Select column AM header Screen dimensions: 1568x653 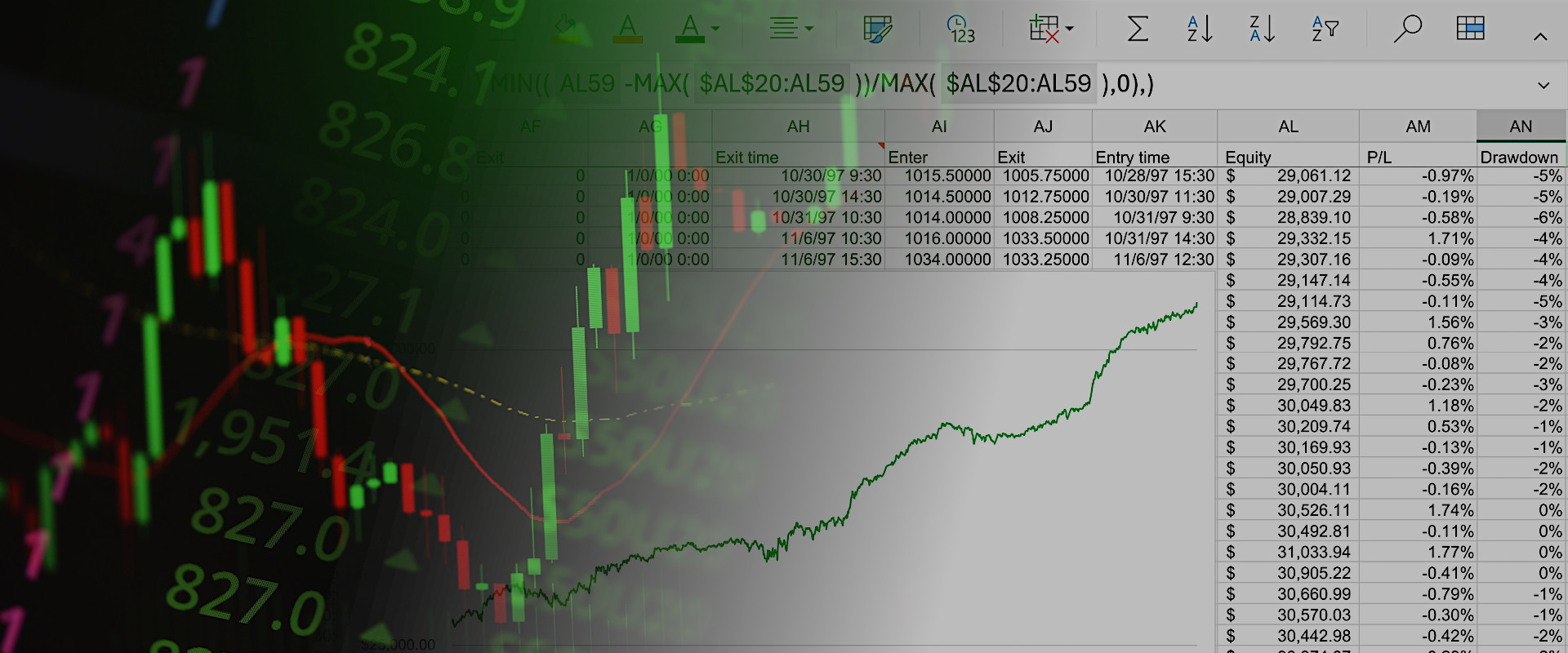point(1418,127)
